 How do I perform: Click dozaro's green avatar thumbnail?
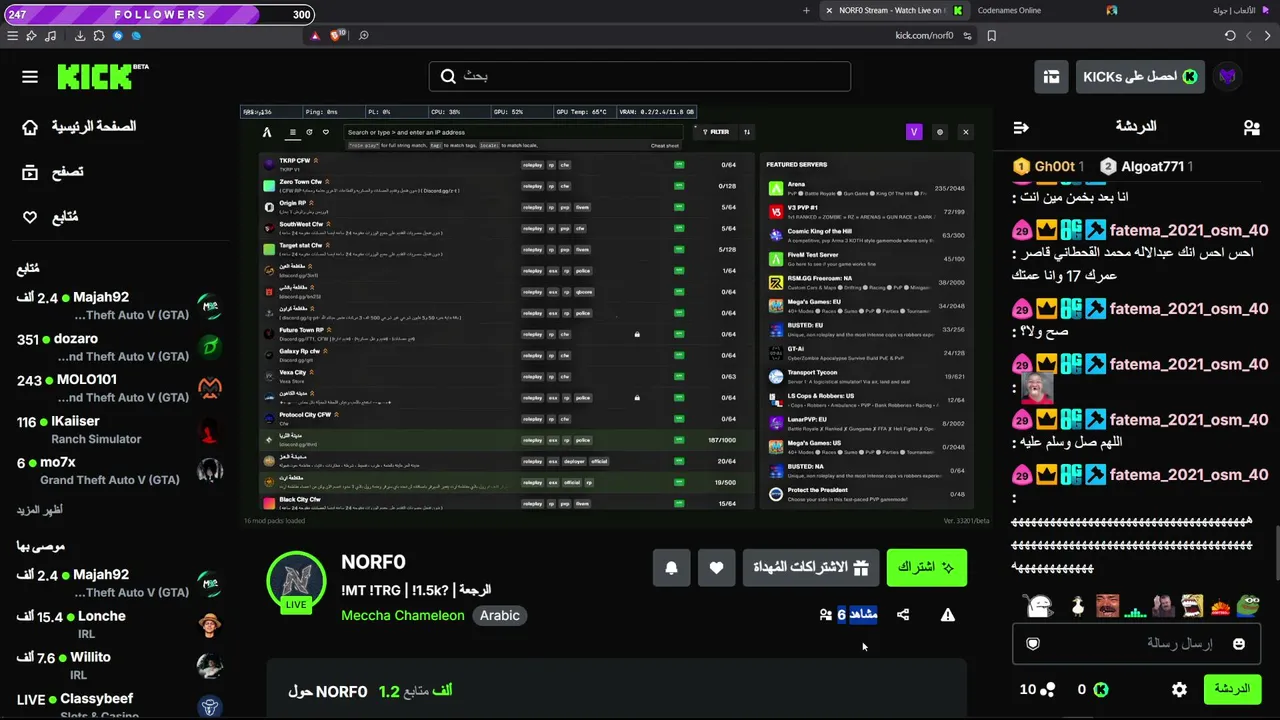click(209, 347)
